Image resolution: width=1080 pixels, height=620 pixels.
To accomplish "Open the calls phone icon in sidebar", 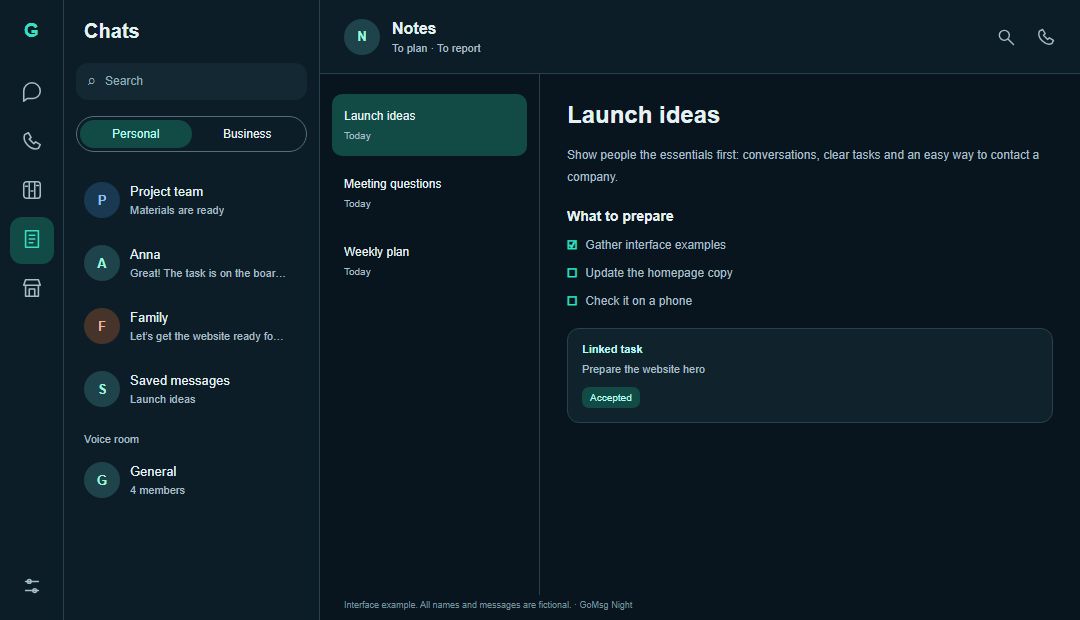I will [x=32, y=141].
